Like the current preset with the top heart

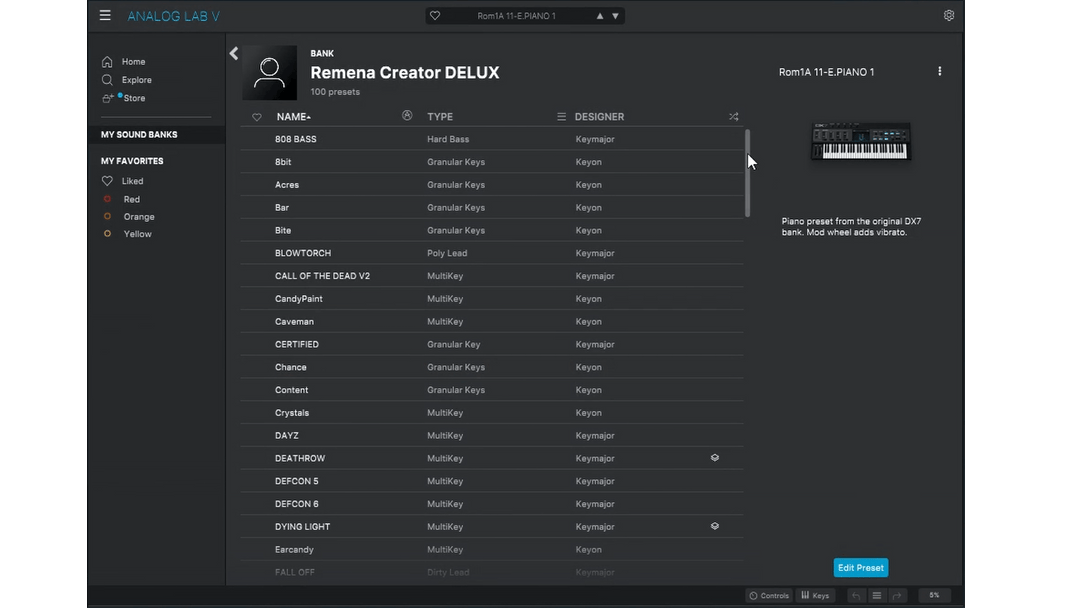point(435,16)
